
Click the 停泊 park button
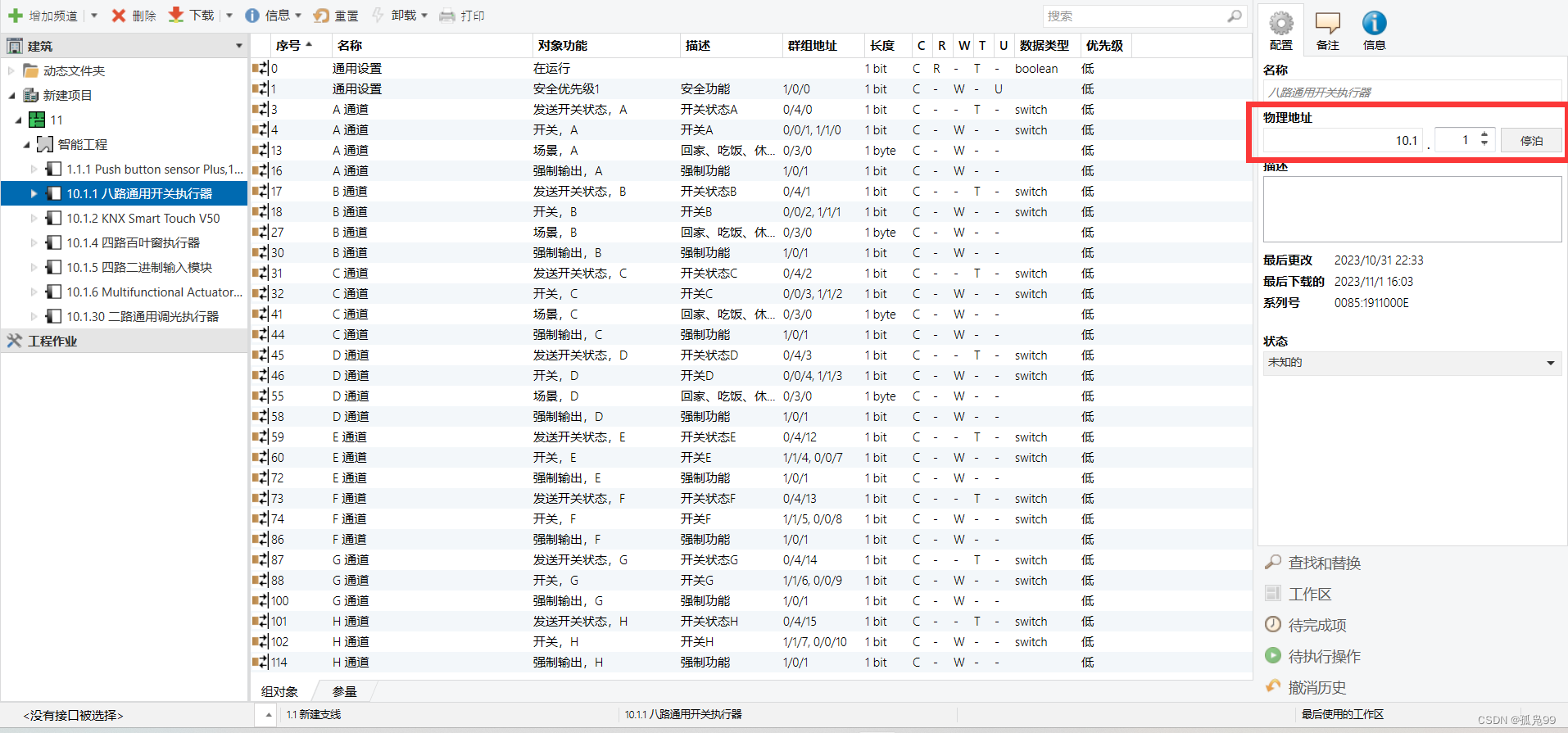click(x=1531, y=140)
